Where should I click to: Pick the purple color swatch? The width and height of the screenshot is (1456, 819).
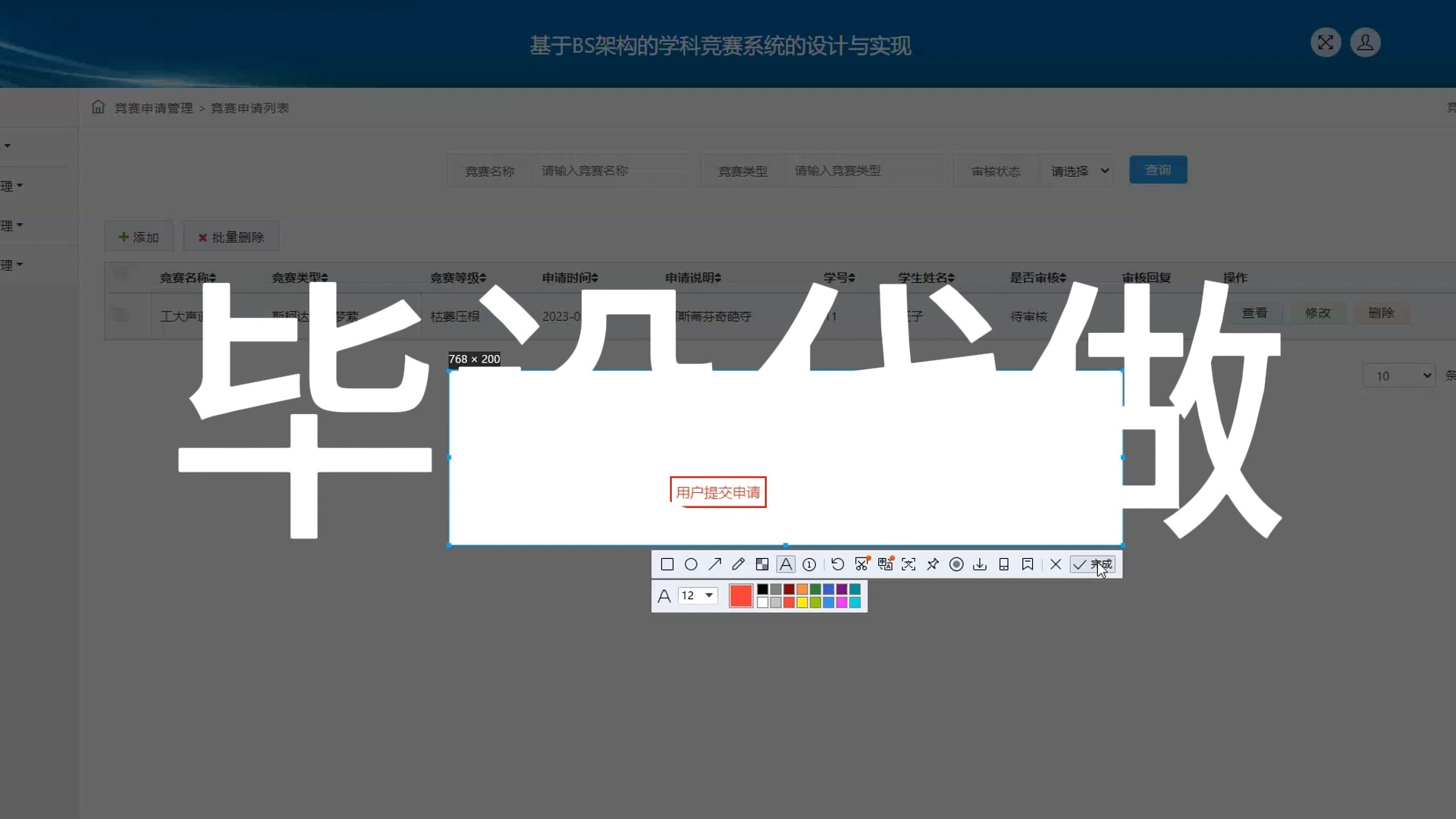842,589
